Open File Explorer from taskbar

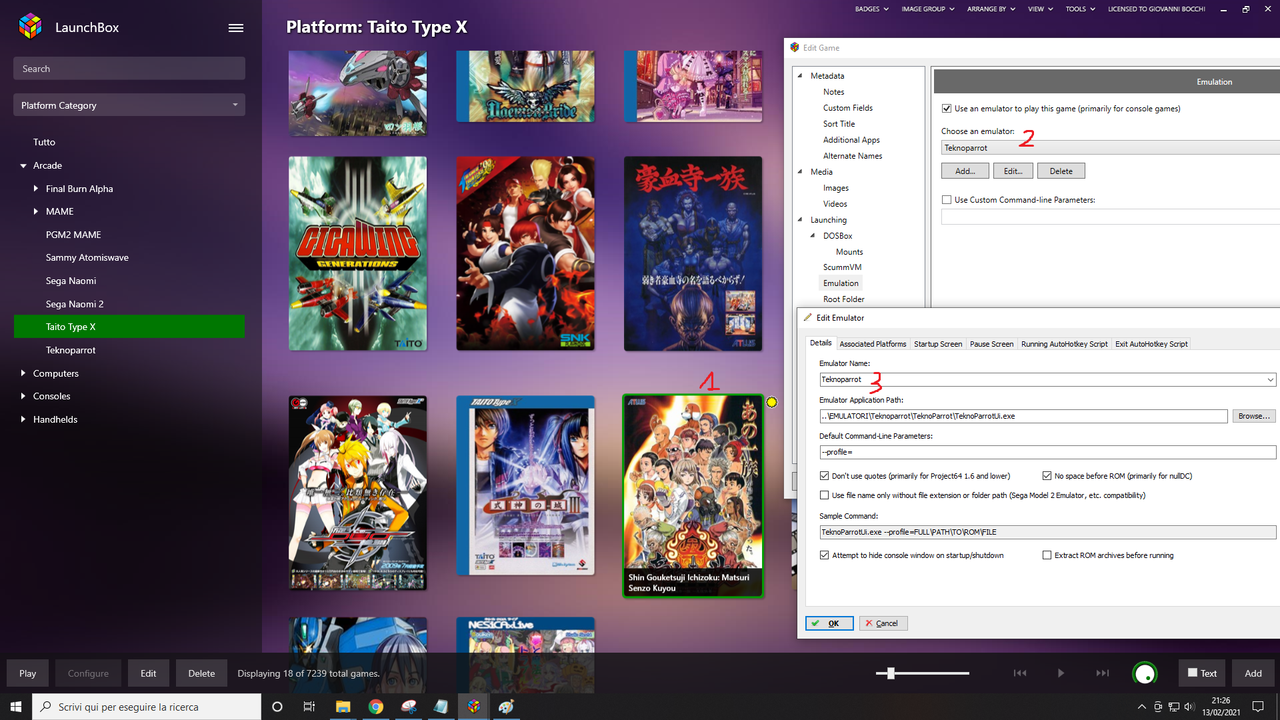pos(343,707)
